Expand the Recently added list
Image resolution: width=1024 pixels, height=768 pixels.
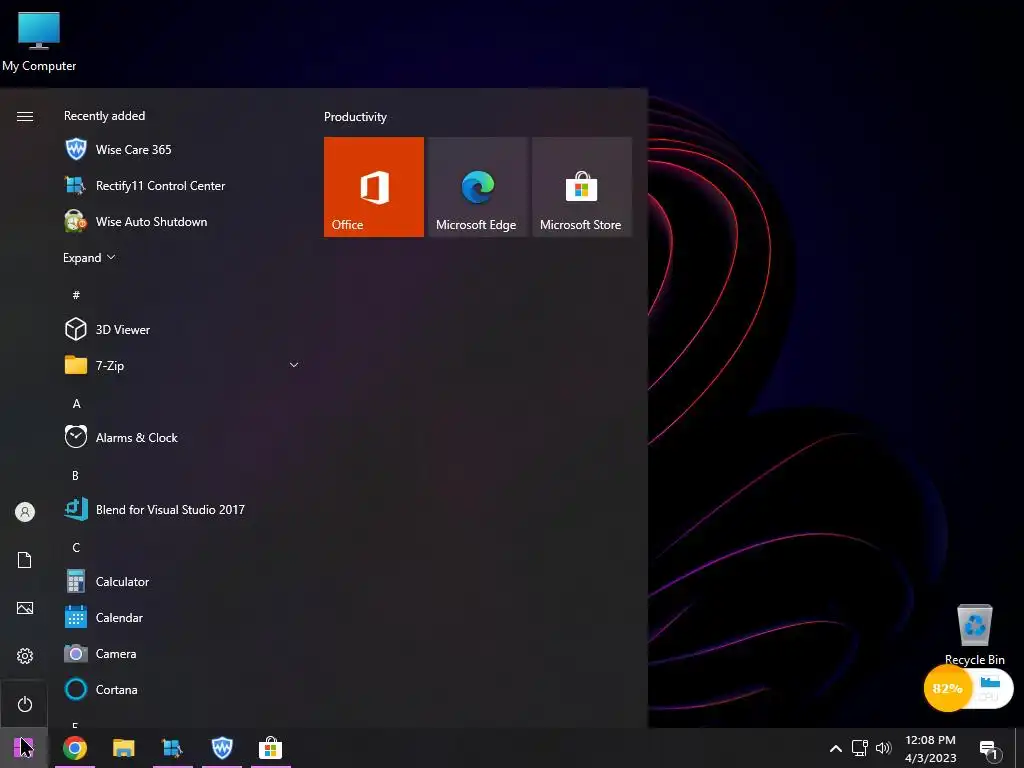(89, 257)
